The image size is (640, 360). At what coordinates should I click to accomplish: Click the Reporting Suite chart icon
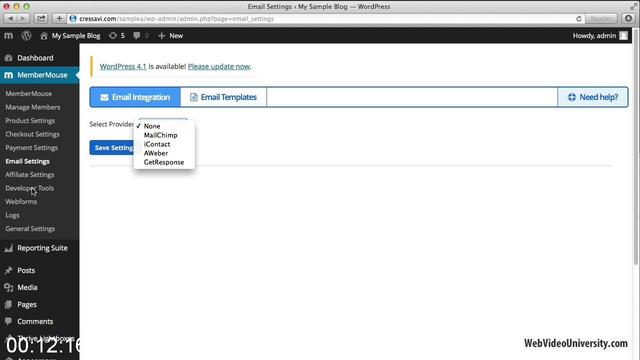point(8,248)
